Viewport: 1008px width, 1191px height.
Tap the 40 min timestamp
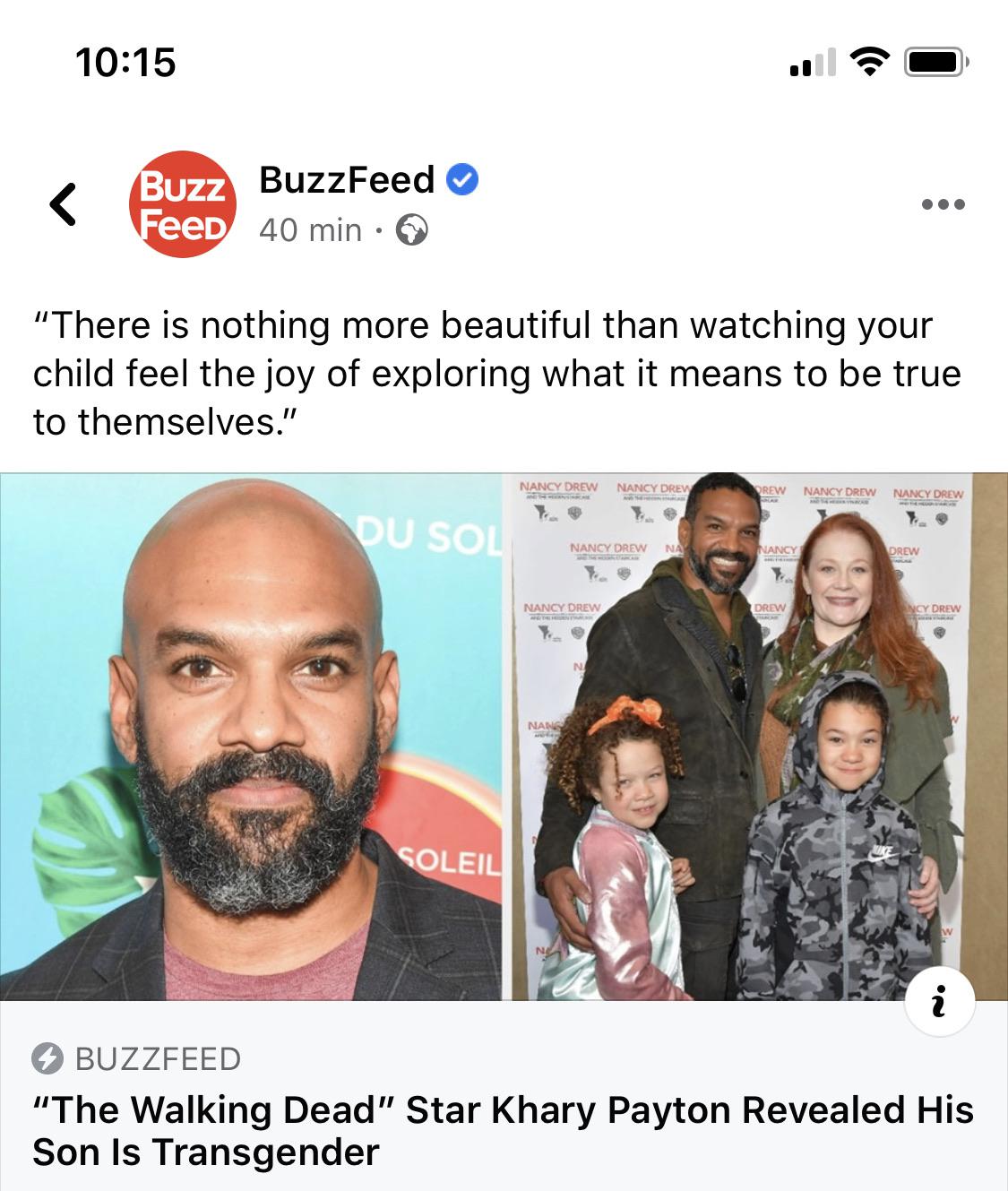310,230
